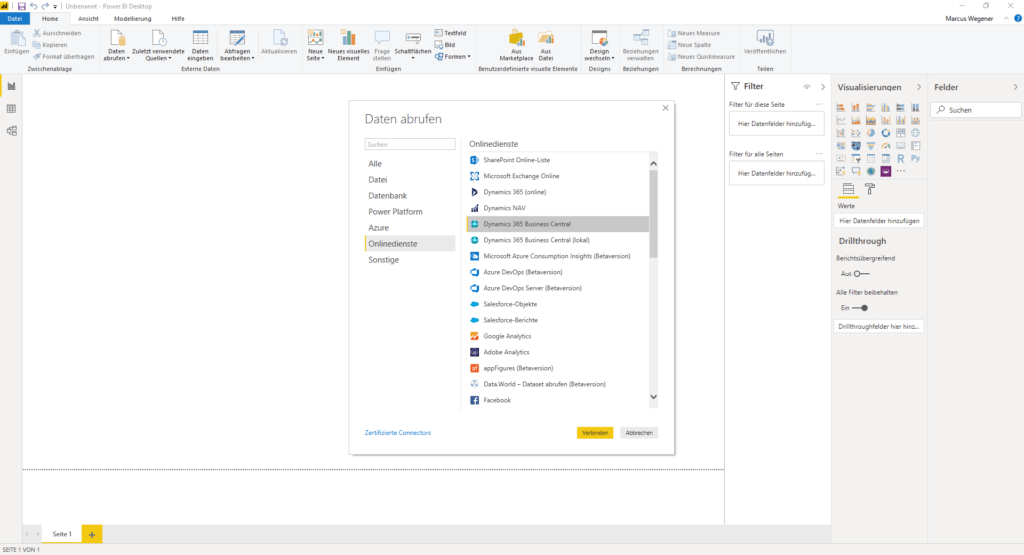Open the Format paint roller tab
The width and height of the screenshot is (1024, 555).
tap(870, 189)
